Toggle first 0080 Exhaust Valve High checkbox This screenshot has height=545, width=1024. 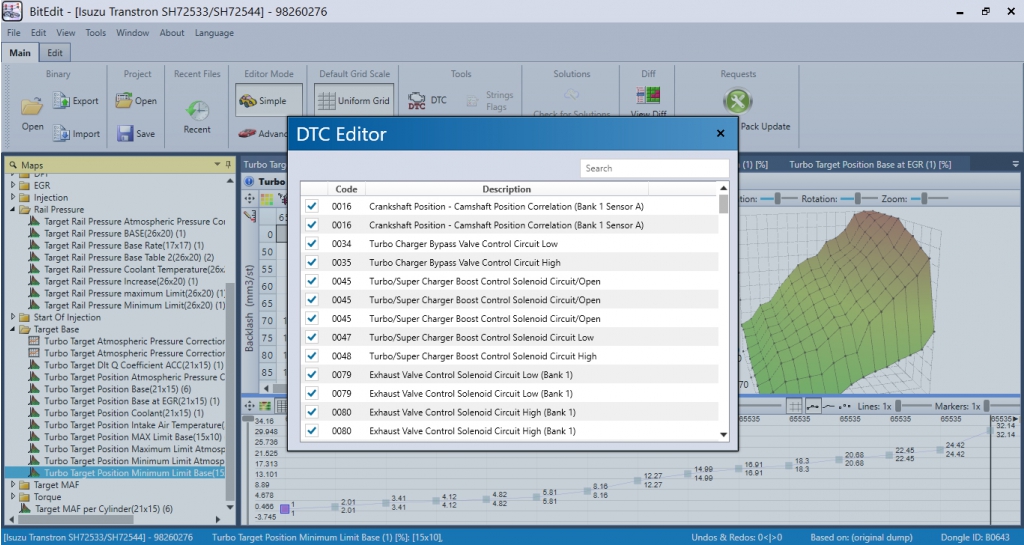312,412
